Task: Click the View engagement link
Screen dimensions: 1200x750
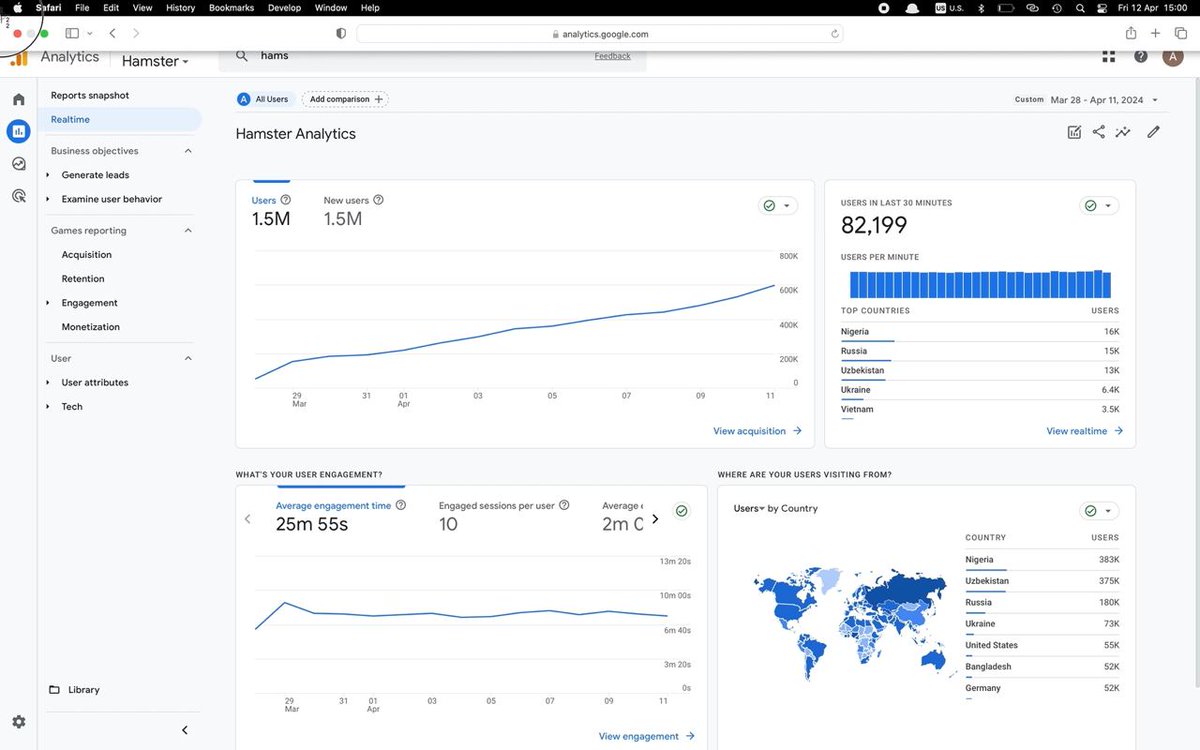Action: [x=646, y=736]
